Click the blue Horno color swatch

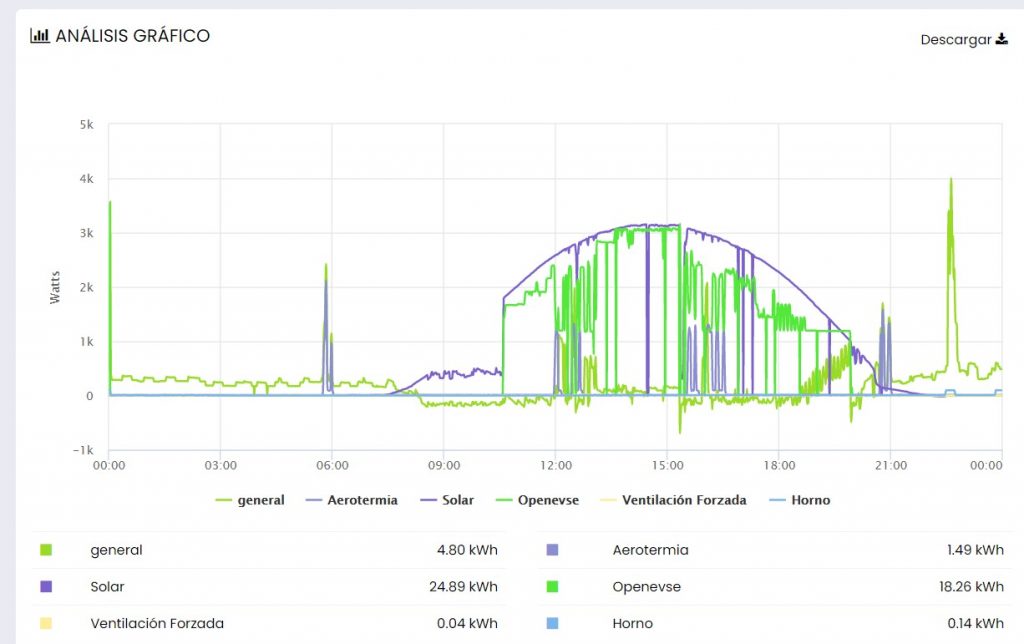tap(553, 624)
